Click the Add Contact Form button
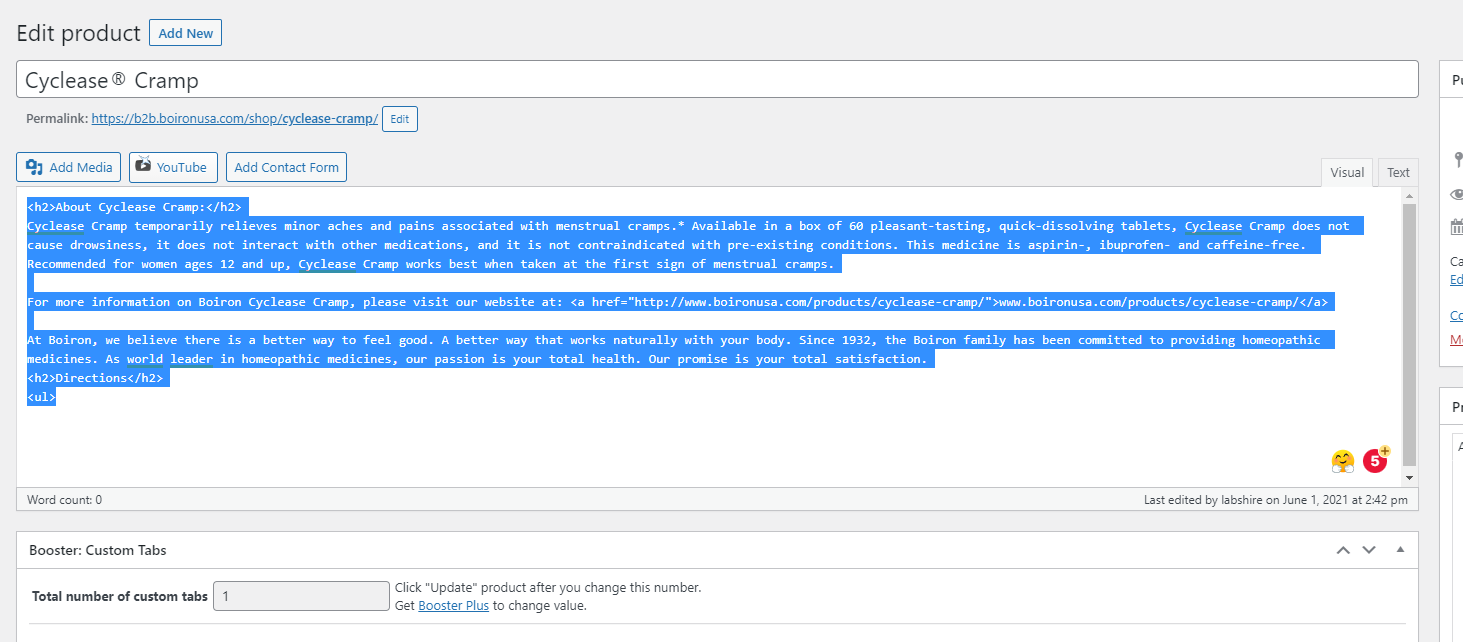Screen dimensions: 1463x642 click(286, 167)
